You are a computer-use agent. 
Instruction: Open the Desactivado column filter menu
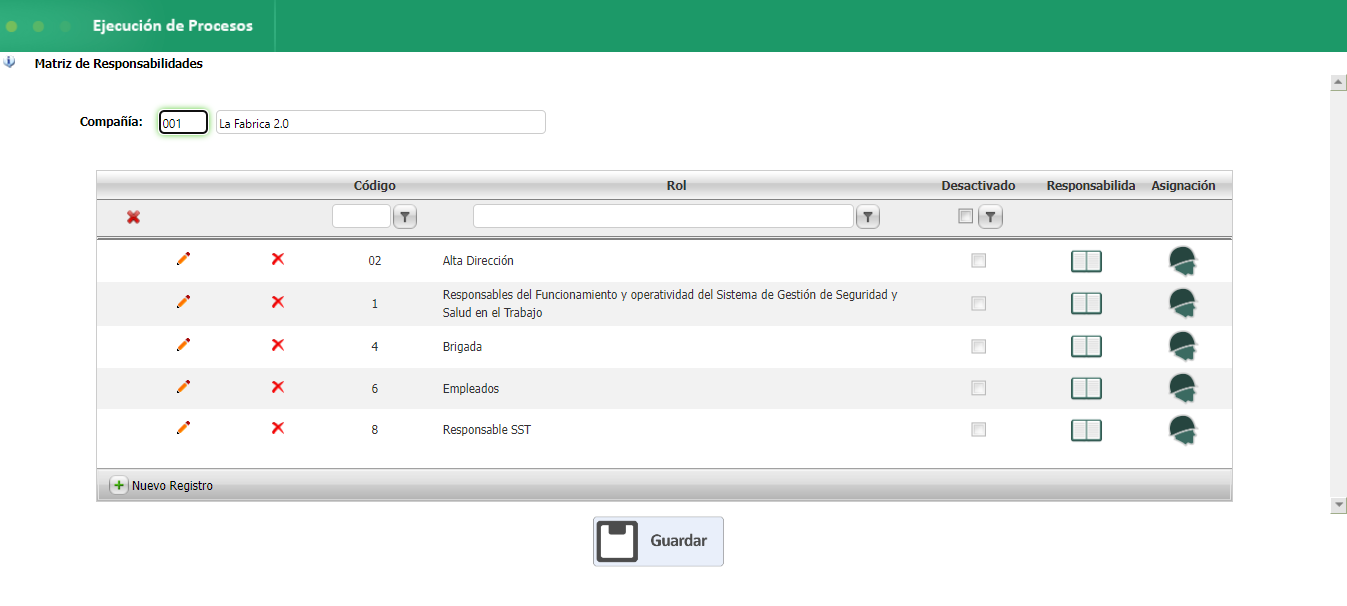(x=990, y=217)
